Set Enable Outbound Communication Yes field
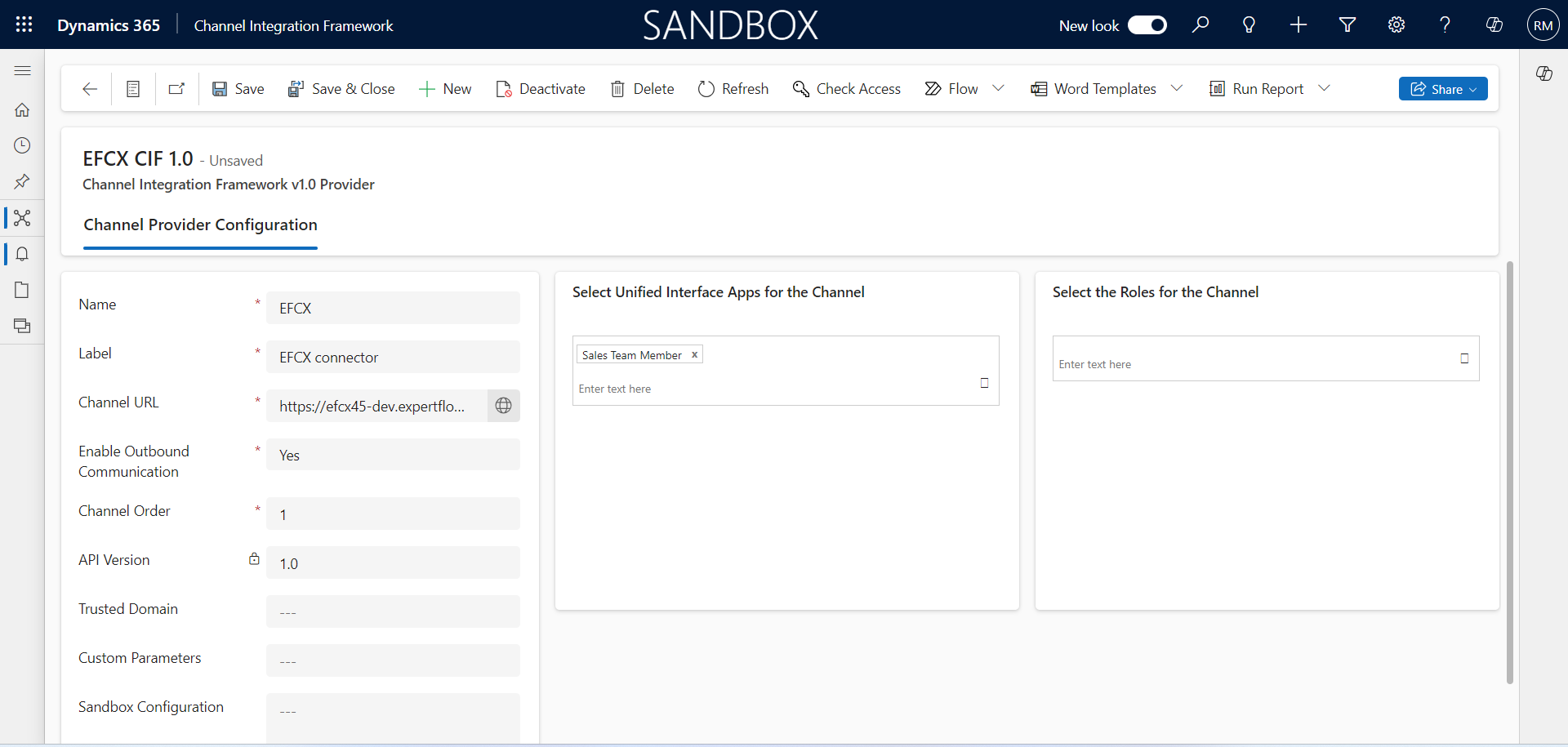1568x747 pixels. coord(393,455)
